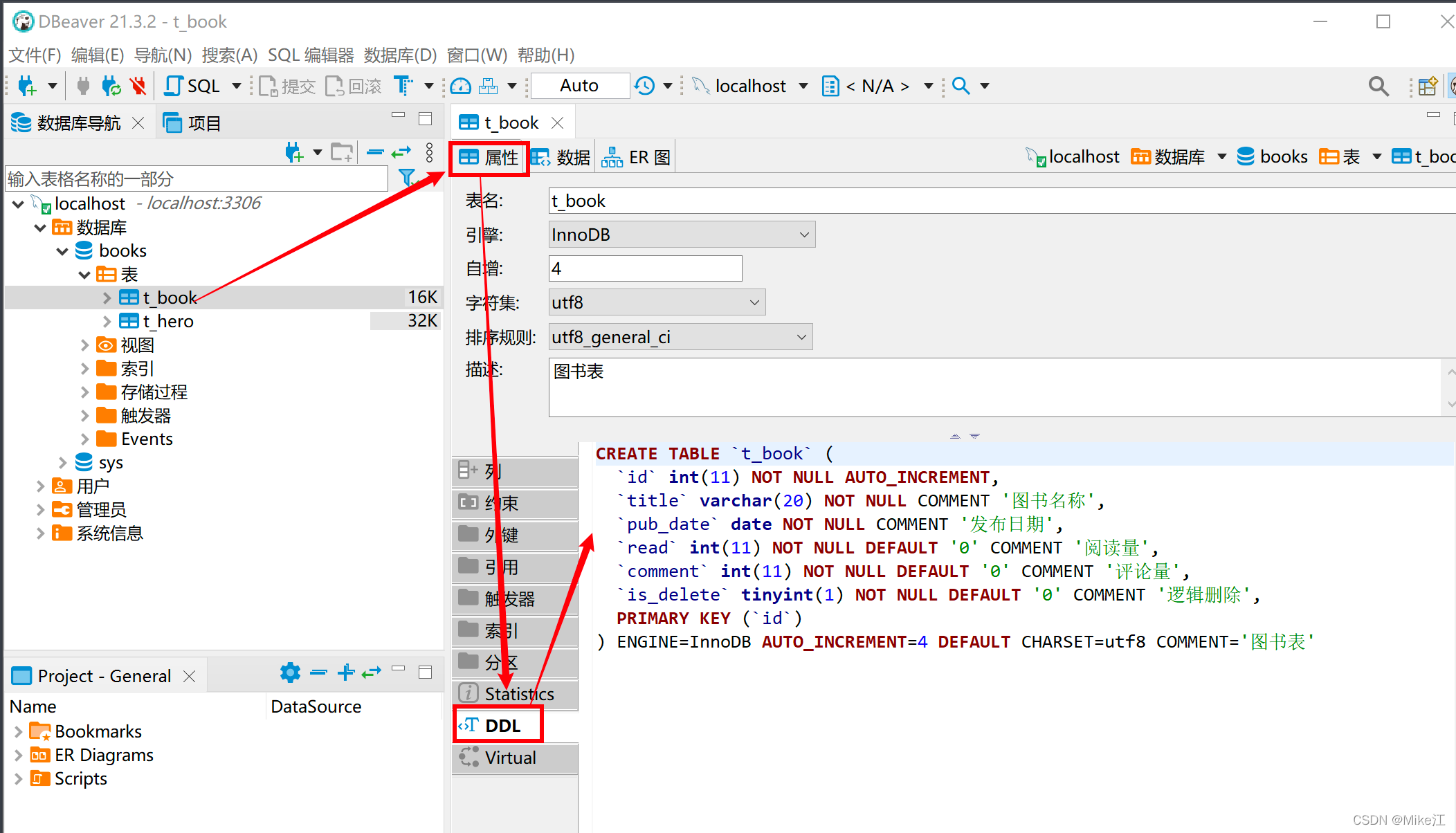Open the N/A active schema selector
Image resolution: width=1456 pixels, height=833 pixels.
coord(877,86)
